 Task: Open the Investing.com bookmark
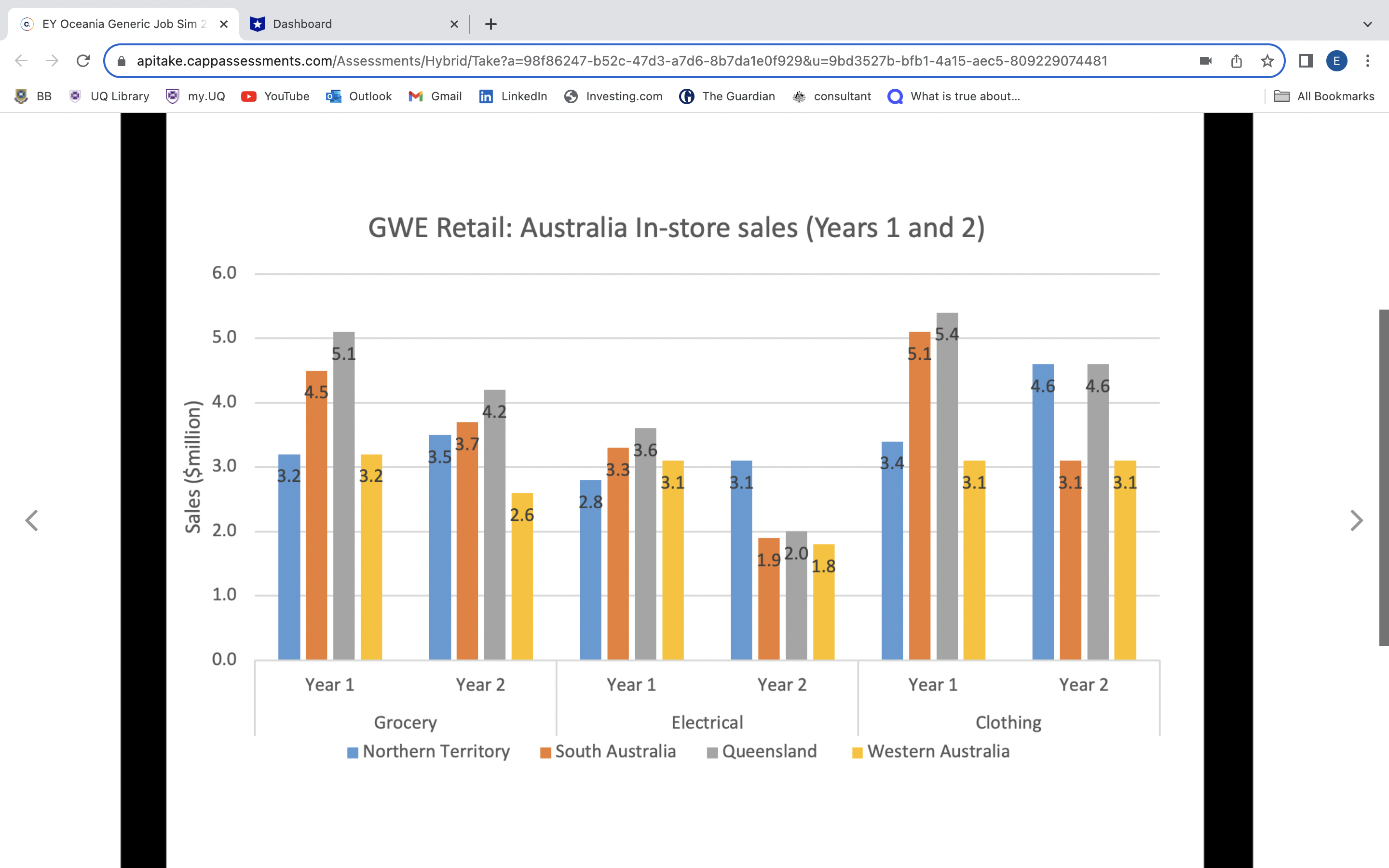(x=613, y=96)
